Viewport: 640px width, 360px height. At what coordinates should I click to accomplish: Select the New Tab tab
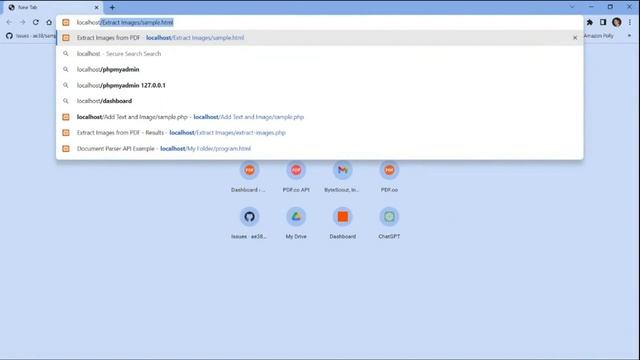click(52, 7)
